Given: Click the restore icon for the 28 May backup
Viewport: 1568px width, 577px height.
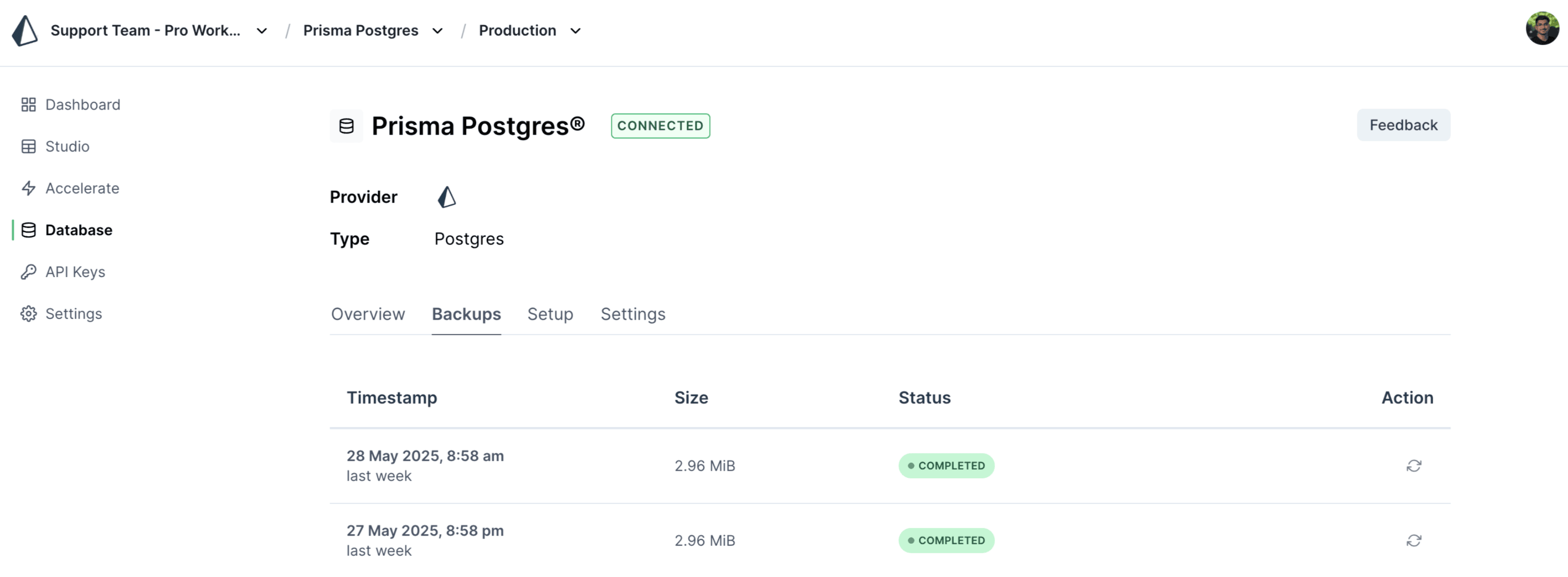Looking at the screenshot, I should tap(1413, 465).
